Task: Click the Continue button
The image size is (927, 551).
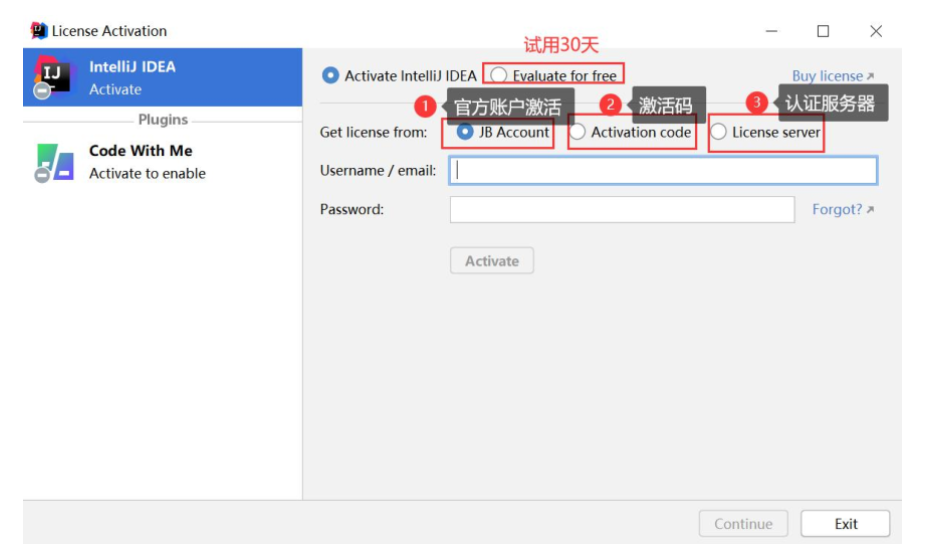Action: 743,524
